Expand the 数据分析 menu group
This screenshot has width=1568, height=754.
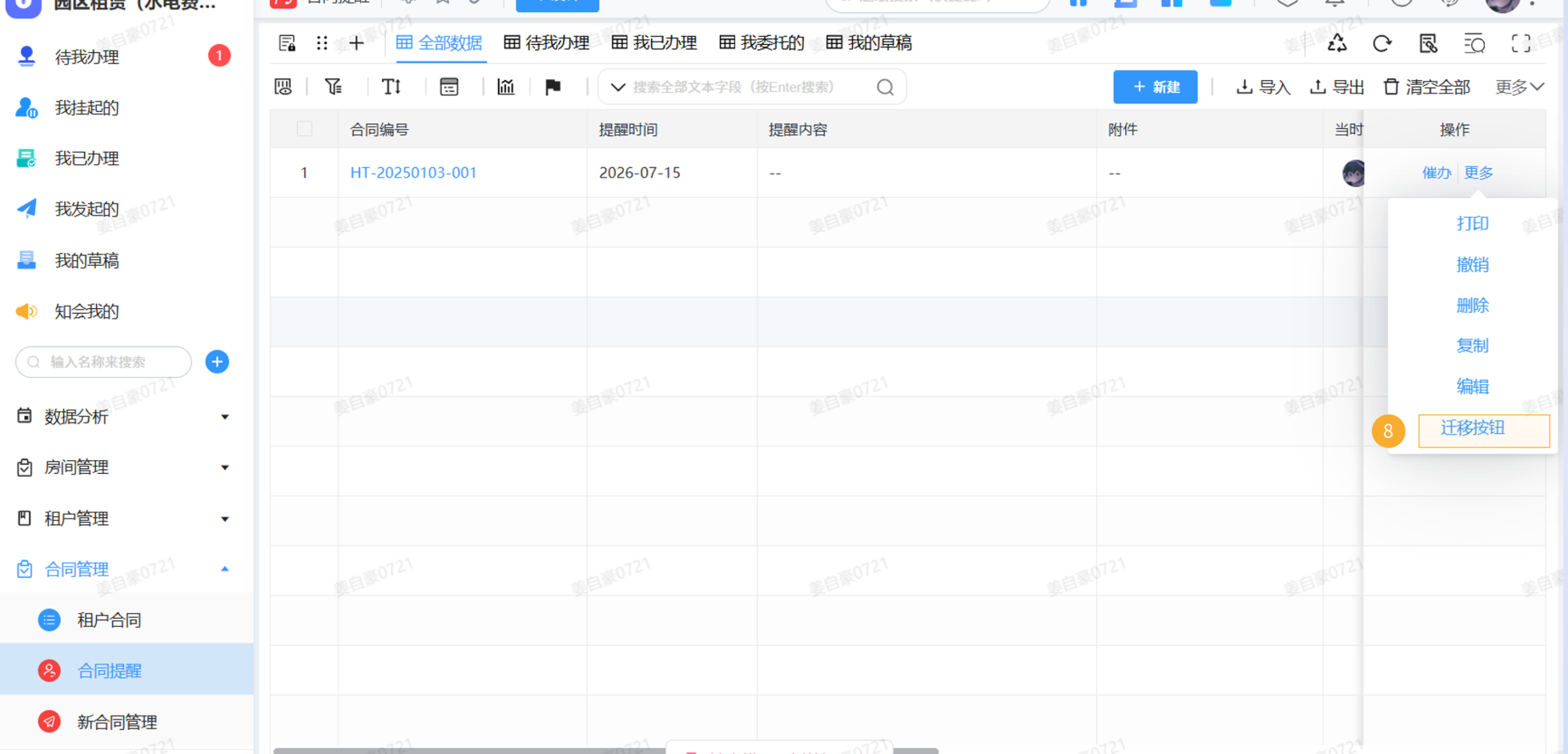click(126, 416)
